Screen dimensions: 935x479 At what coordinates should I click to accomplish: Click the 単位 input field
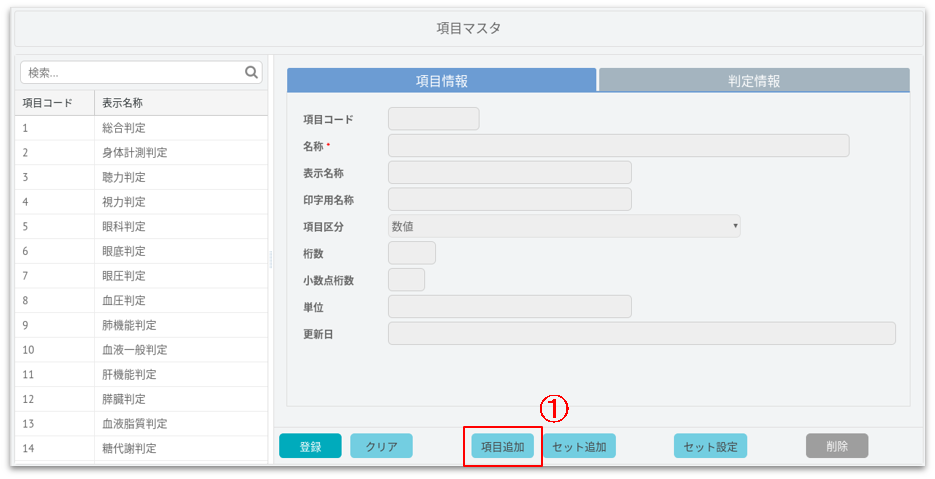point(510,307)
